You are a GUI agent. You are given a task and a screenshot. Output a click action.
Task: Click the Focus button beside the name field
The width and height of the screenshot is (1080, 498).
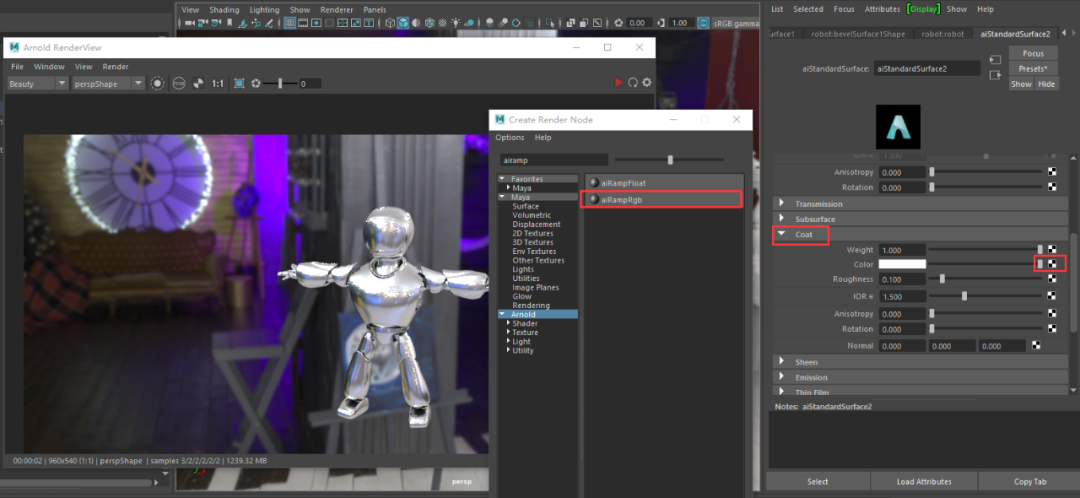click(x=1032, y=53)
